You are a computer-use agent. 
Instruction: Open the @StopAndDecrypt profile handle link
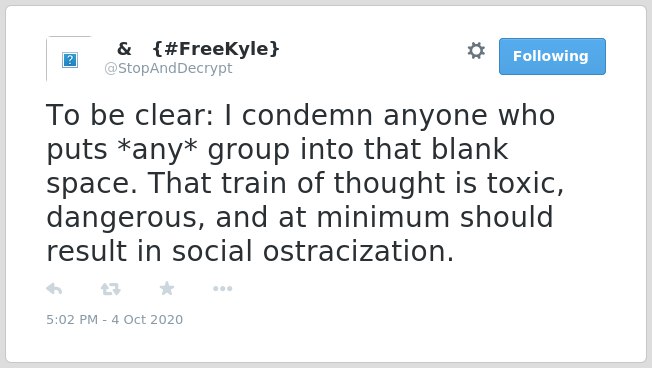pos(168,68)
